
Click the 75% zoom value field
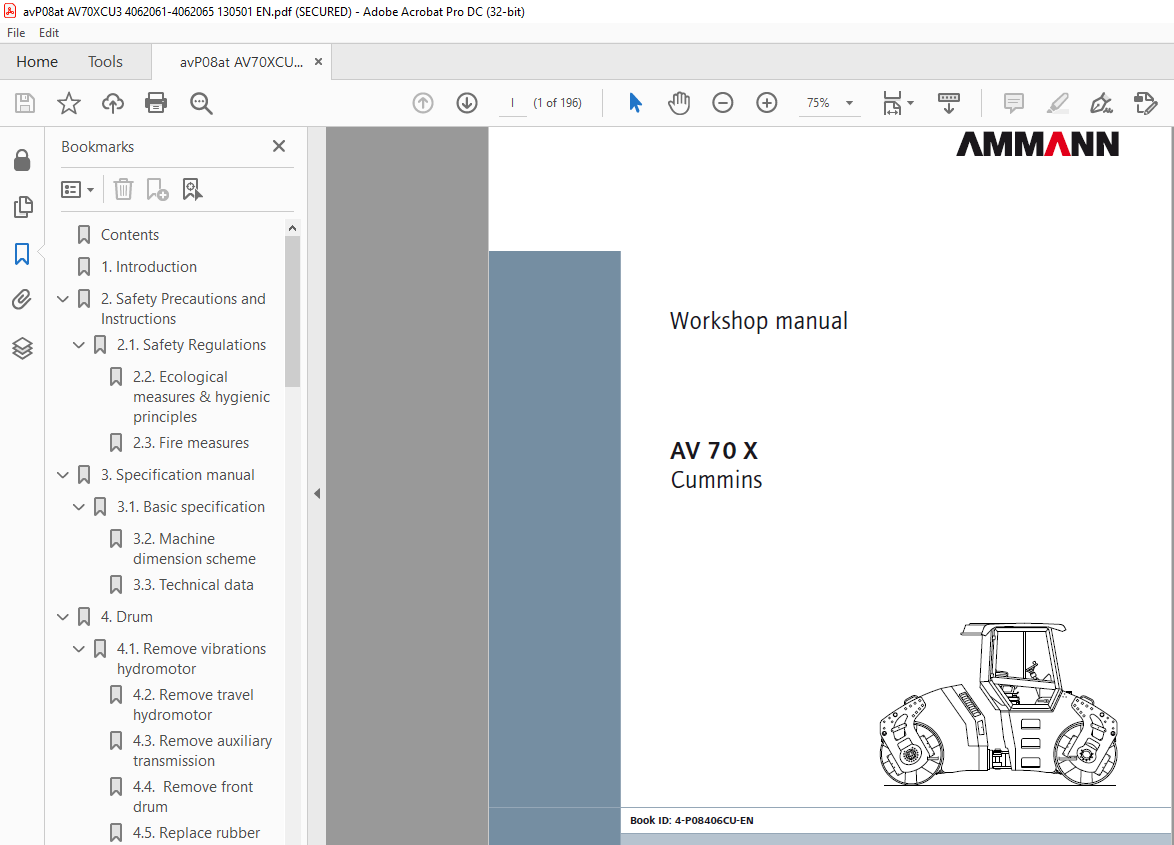pyautogui.click(x=818, y=103)
